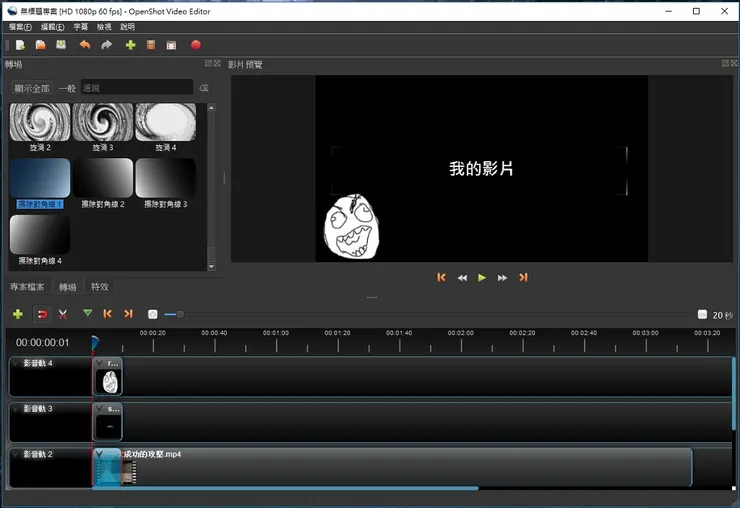The image size is (740, 508).
Task: Click the 顯示全部 filter button
Action: point(32,88)
